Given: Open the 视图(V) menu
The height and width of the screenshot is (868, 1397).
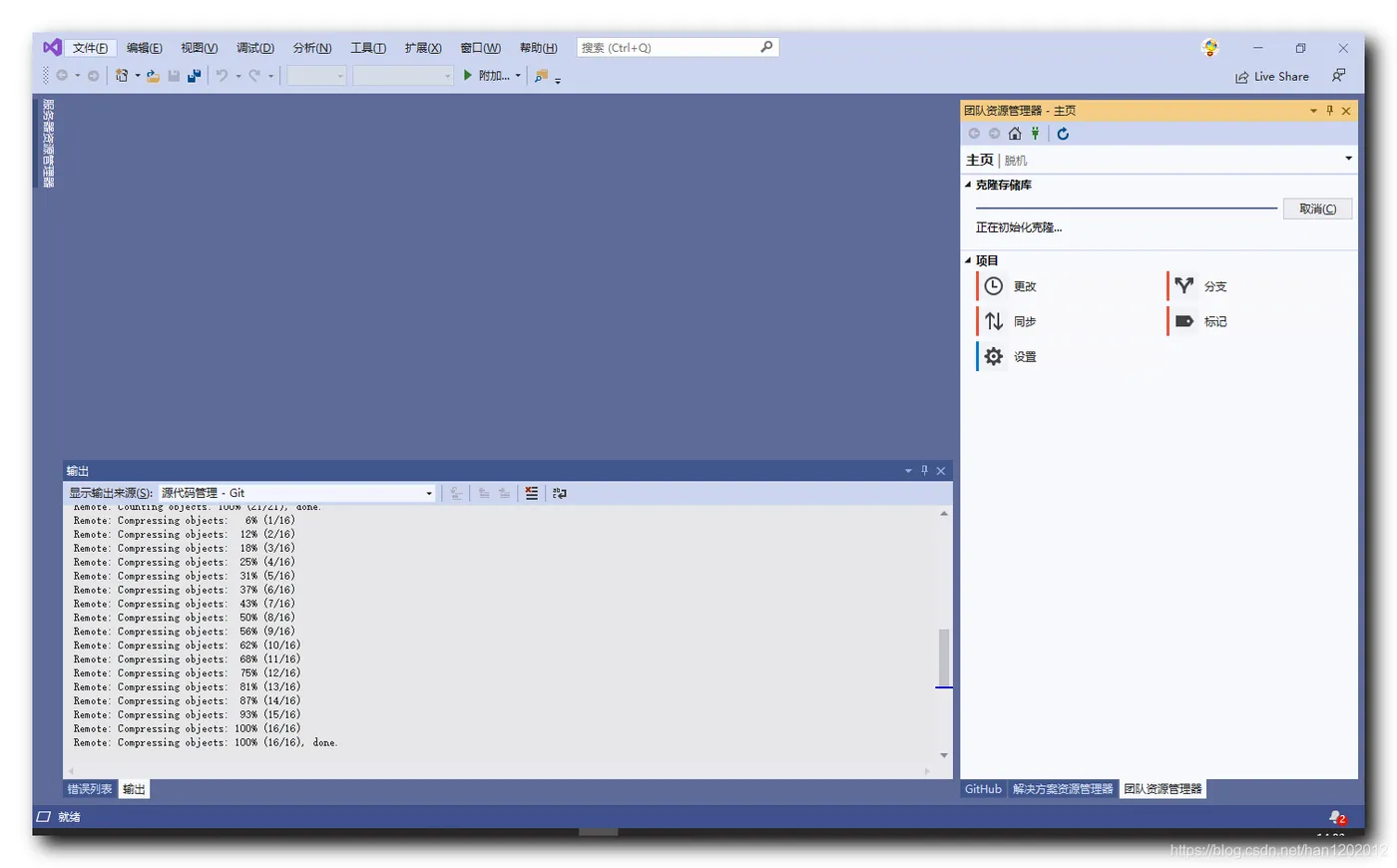Looking at the screenshot, I should 199,48.
